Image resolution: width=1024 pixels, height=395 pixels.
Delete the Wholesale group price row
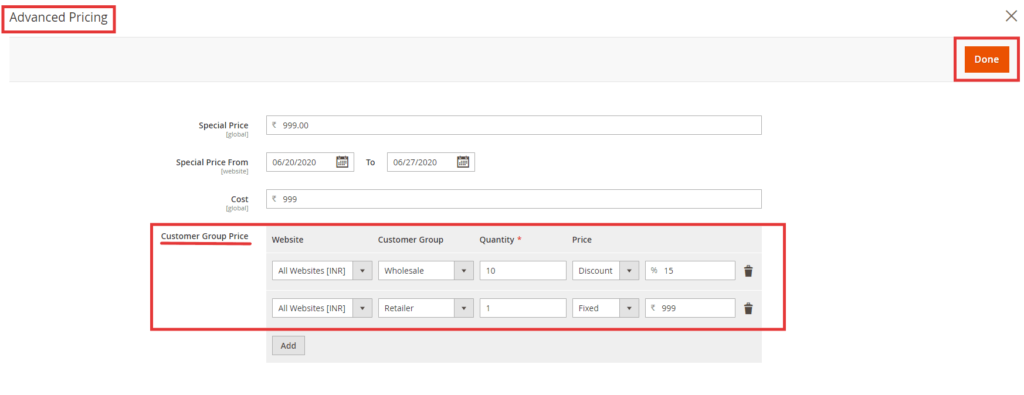(748, 271)
